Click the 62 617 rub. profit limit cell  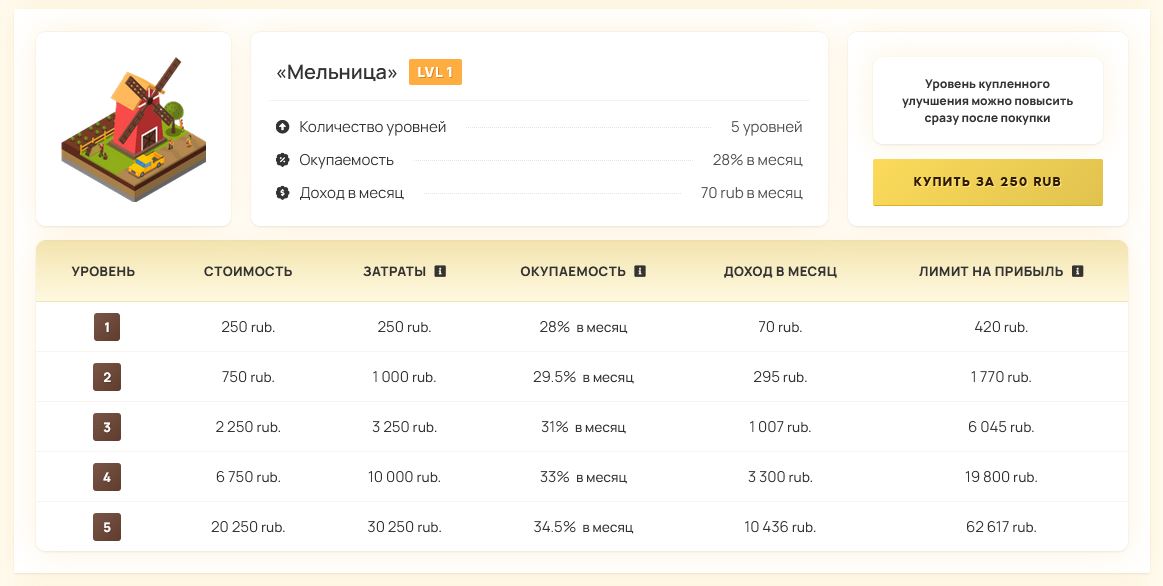[1001, 527]
